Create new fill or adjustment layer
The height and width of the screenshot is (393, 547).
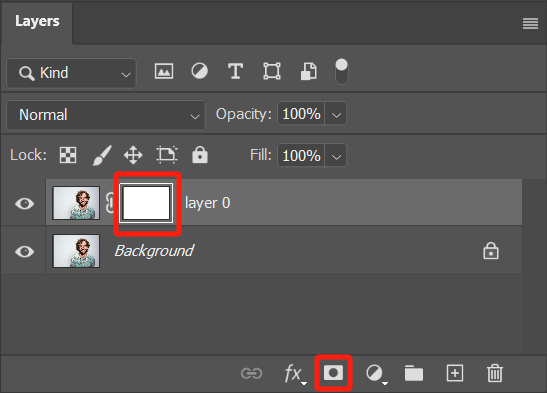pyautogui.click(x=376, y=374)
